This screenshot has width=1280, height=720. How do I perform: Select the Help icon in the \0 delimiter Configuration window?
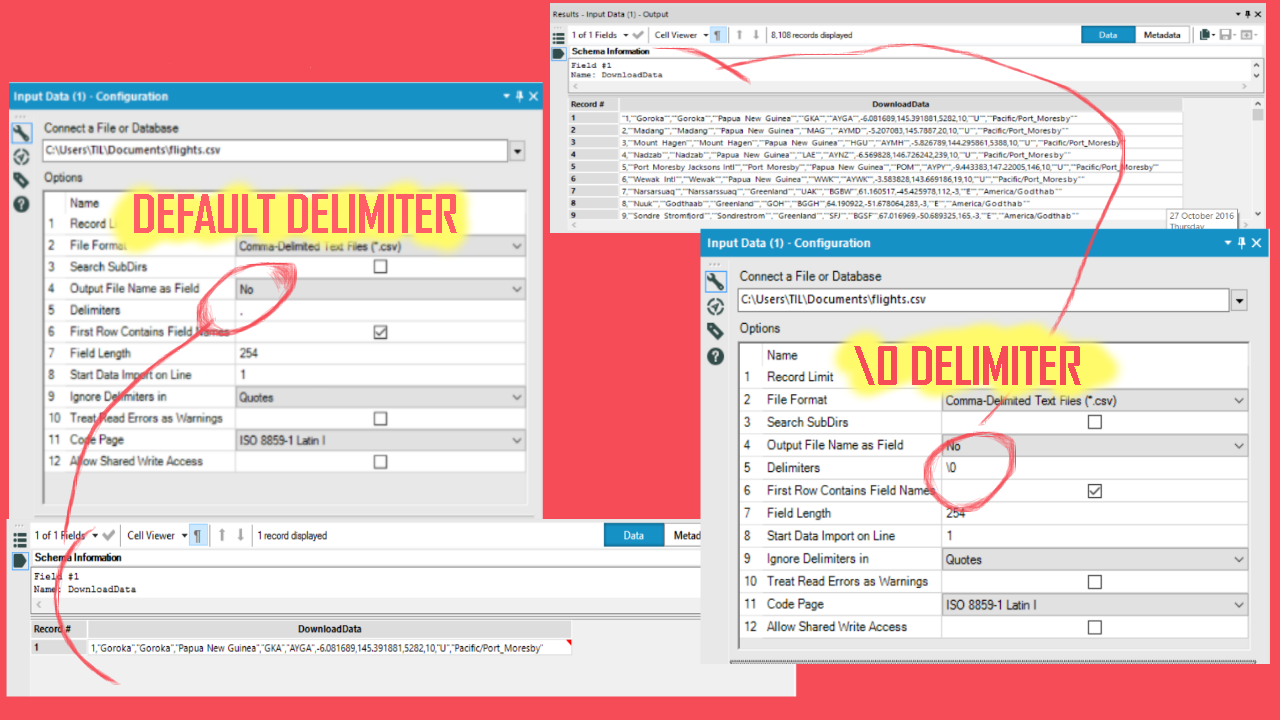[715, 356]
